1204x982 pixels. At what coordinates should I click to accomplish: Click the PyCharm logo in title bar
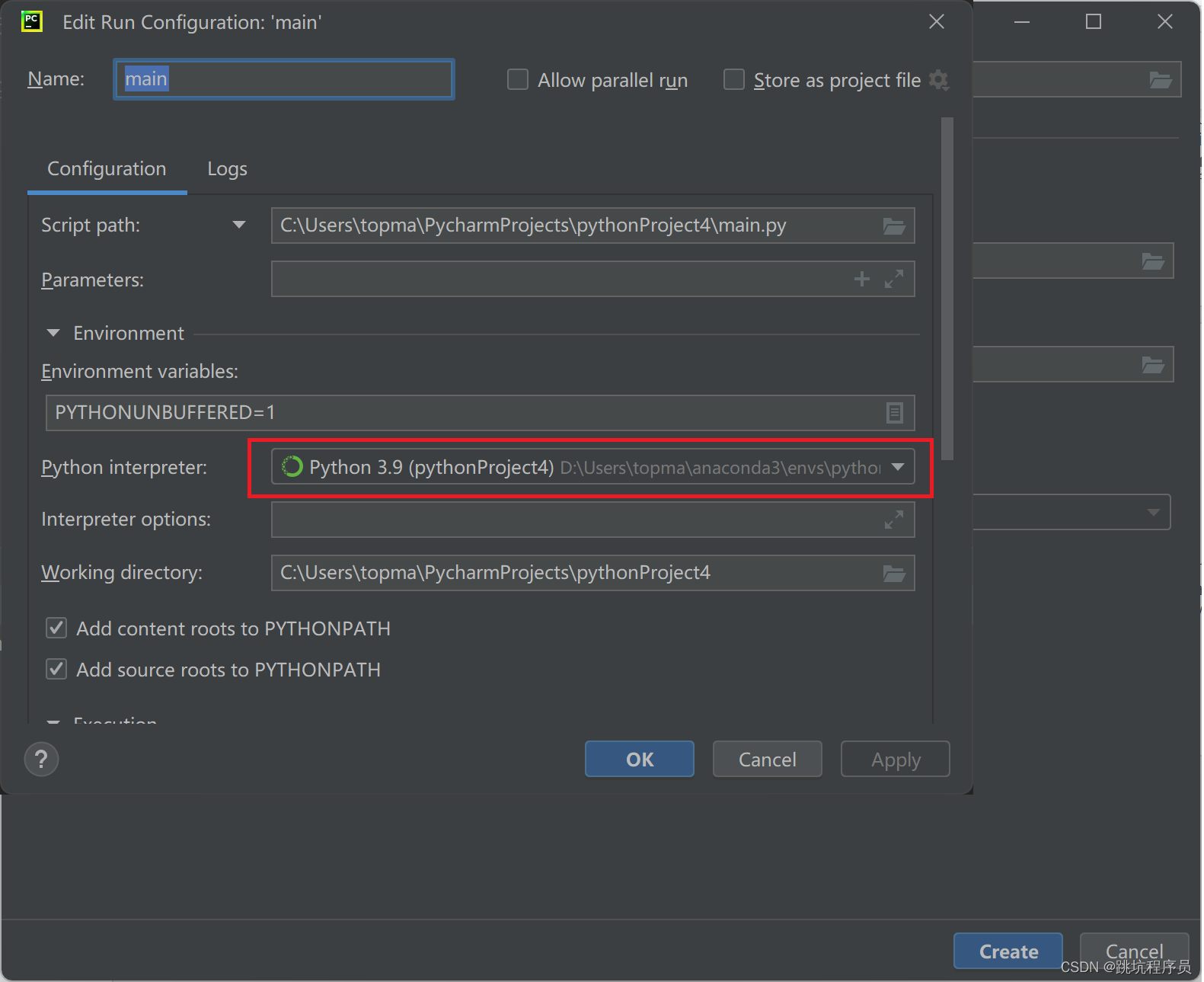point(32,21)
